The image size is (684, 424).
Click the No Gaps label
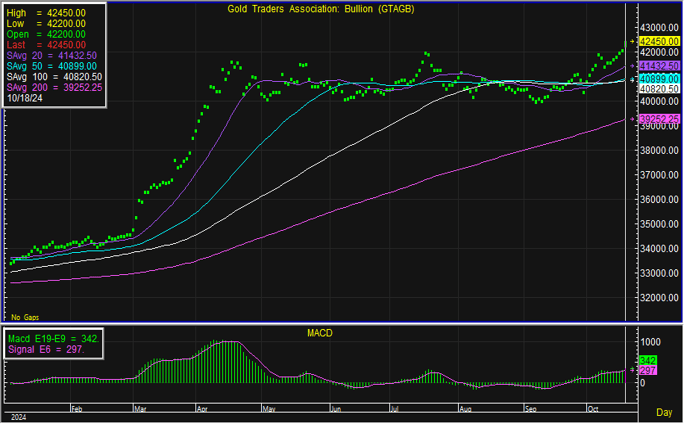tap(26, 316)
